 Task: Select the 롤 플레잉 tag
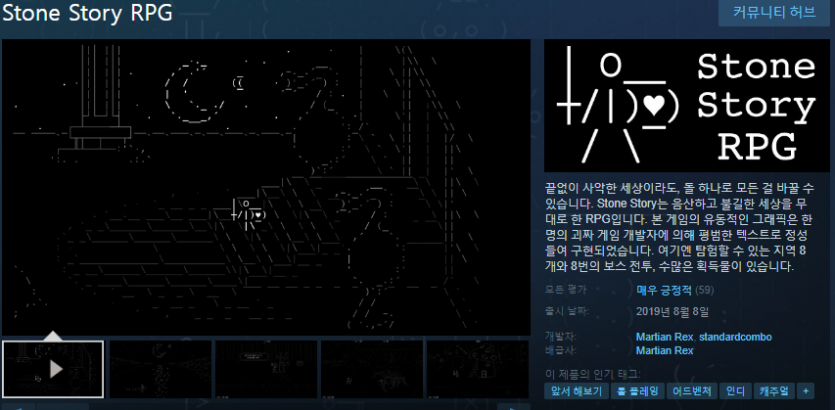(x=637, y=391)
